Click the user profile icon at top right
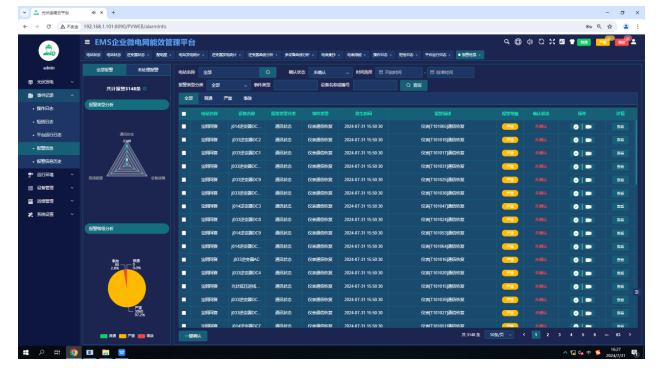Image resolution: width=671 pixels, height=368 pixels. pos(633,42)
